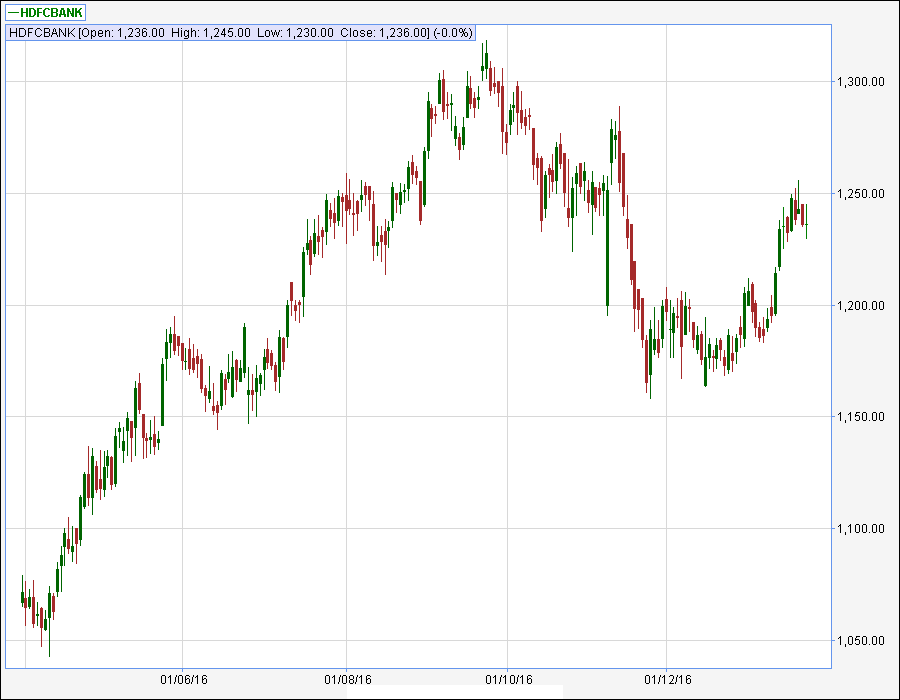
Task: Click the first candlestick at chart's left edge
Action: tap(22, 597)
